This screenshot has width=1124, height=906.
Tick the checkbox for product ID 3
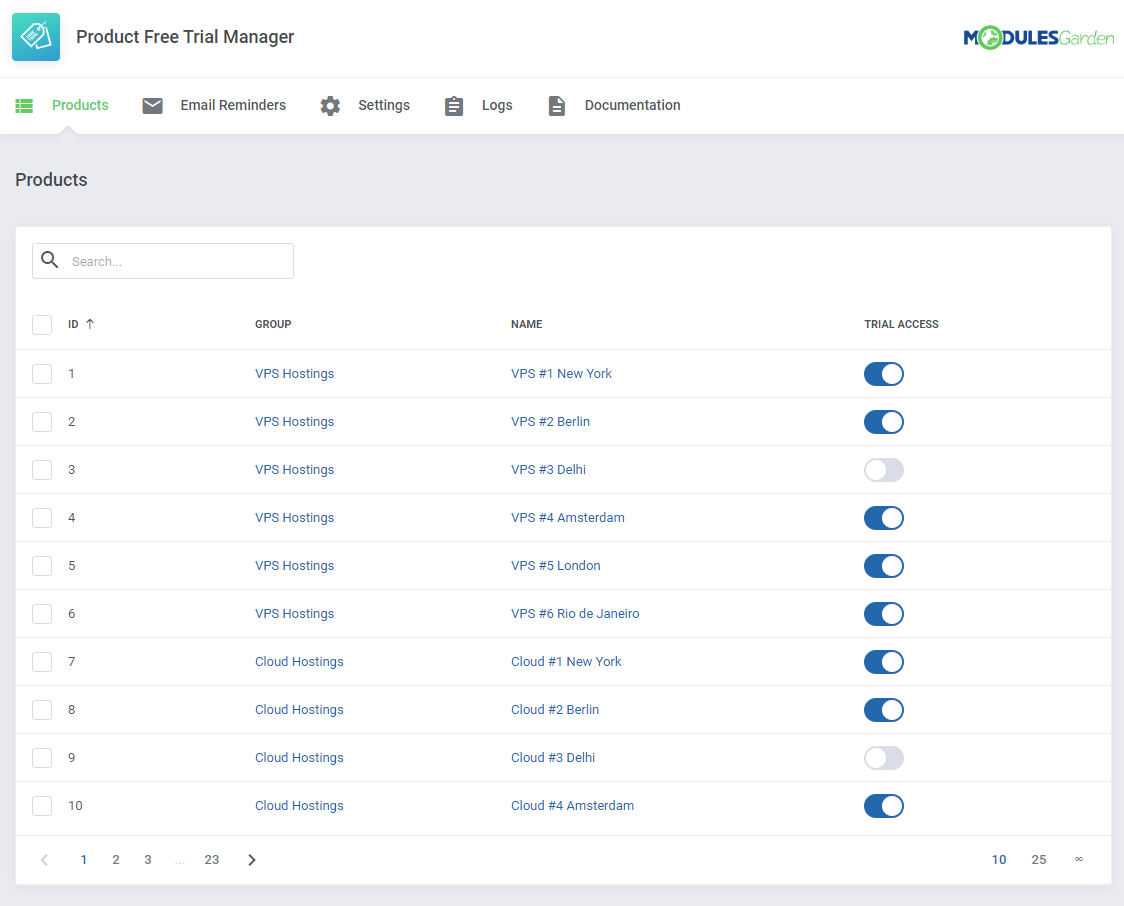point(42,469)
